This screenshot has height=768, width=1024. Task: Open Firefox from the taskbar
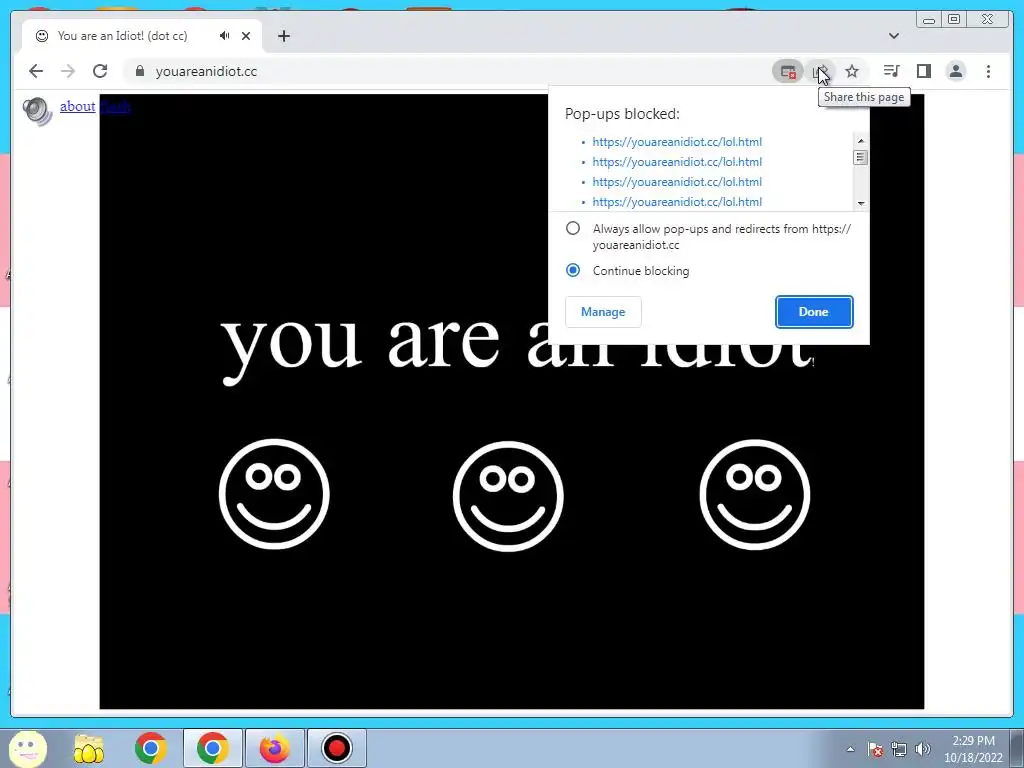pos(274,748)
